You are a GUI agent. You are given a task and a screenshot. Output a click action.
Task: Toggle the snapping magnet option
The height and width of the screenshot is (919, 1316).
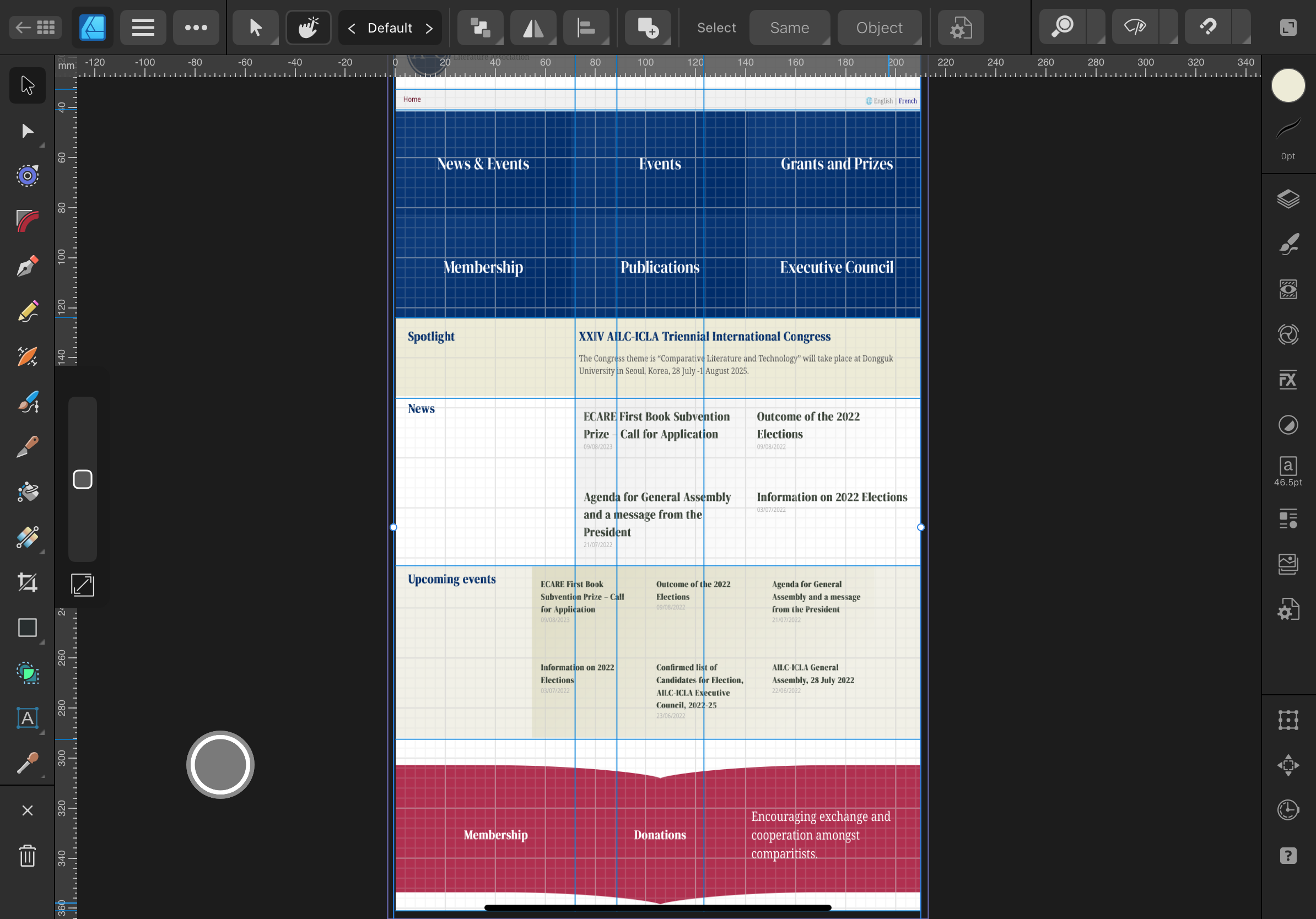[x=1207, y=27]
